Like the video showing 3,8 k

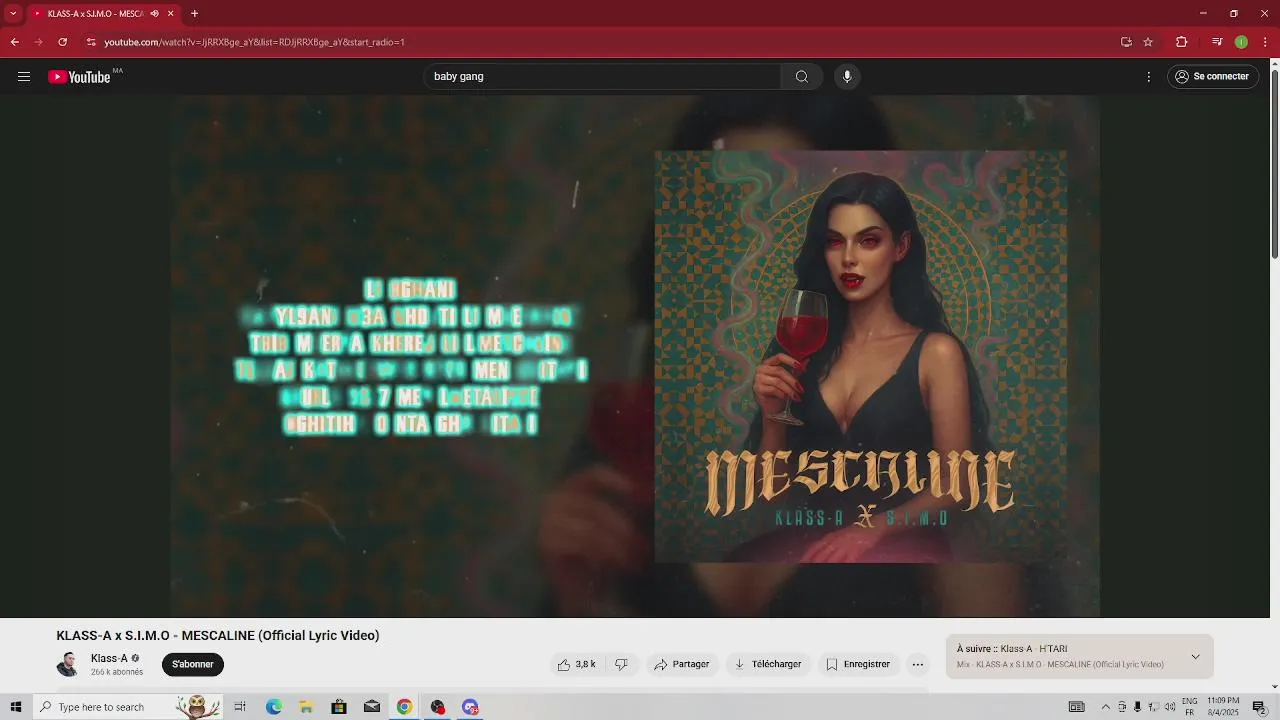point(577,664)
